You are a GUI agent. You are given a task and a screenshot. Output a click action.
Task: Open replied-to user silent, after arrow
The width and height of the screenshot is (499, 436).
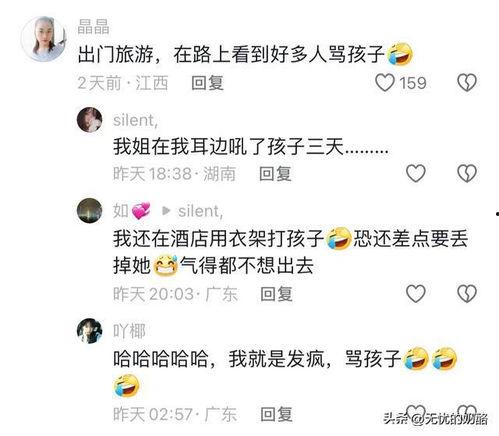click(200, 211)
